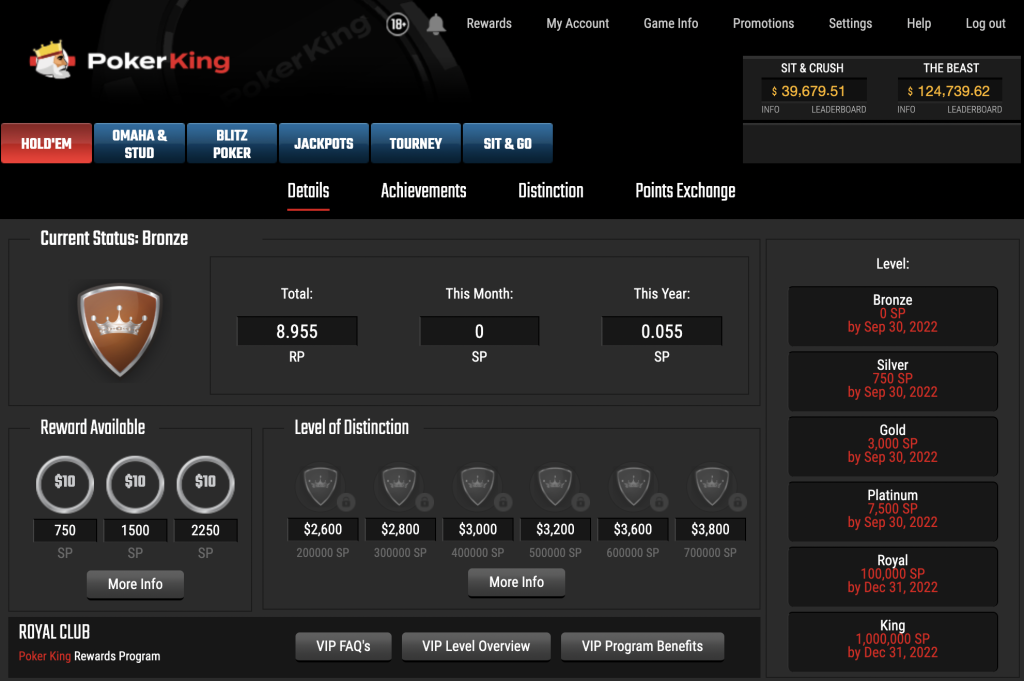This screenshot has height=681, width=1024.
Task: Click The Beast jackpot amount $124,739.62
Action: [x=951, y=91]
